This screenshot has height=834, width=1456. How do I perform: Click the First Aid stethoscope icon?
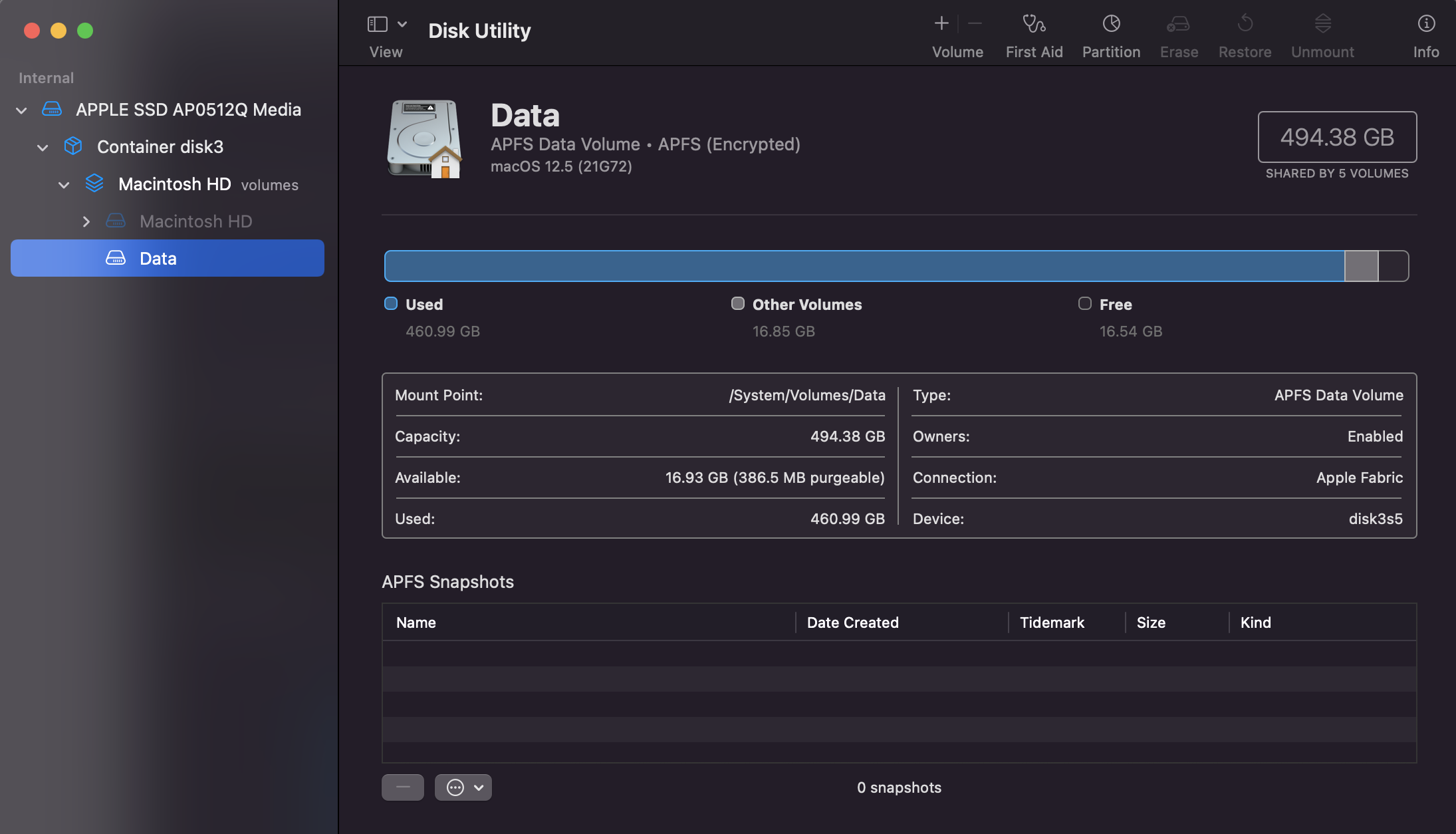pyautogui.click(x=1034, y=25)
